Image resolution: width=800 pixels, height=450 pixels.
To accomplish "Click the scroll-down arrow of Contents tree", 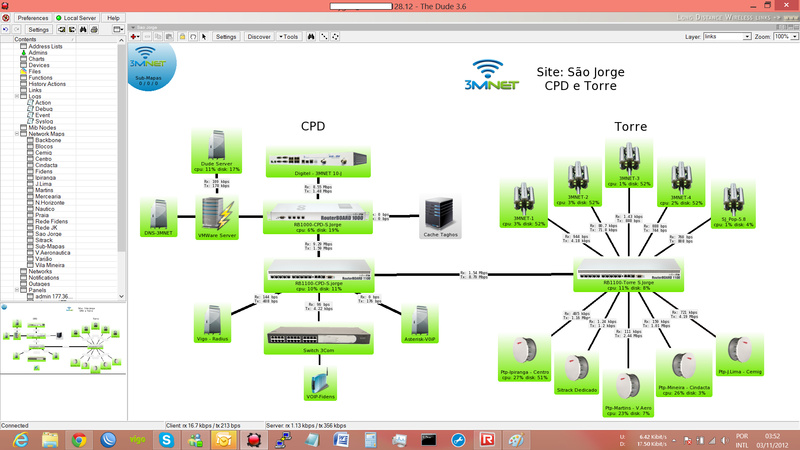I will (x=121, y=296).
